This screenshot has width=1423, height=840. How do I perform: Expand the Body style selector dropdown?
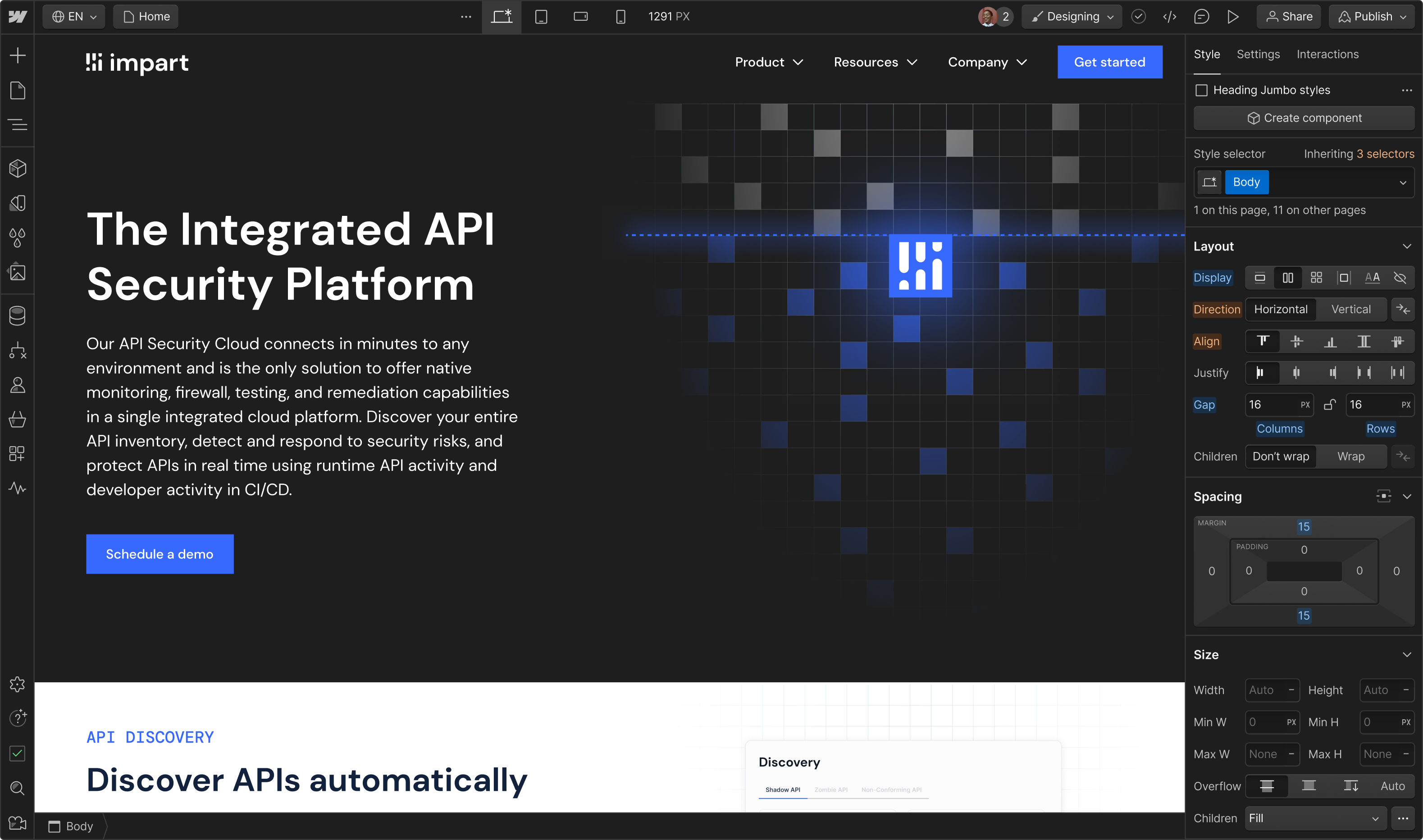coord(1403,183)
